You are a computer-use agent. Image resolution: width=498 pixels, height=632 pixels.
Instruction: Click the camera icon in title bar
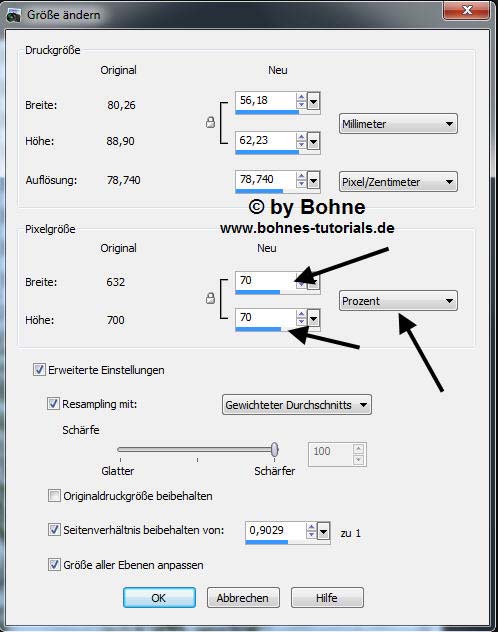tap(13, 15)
